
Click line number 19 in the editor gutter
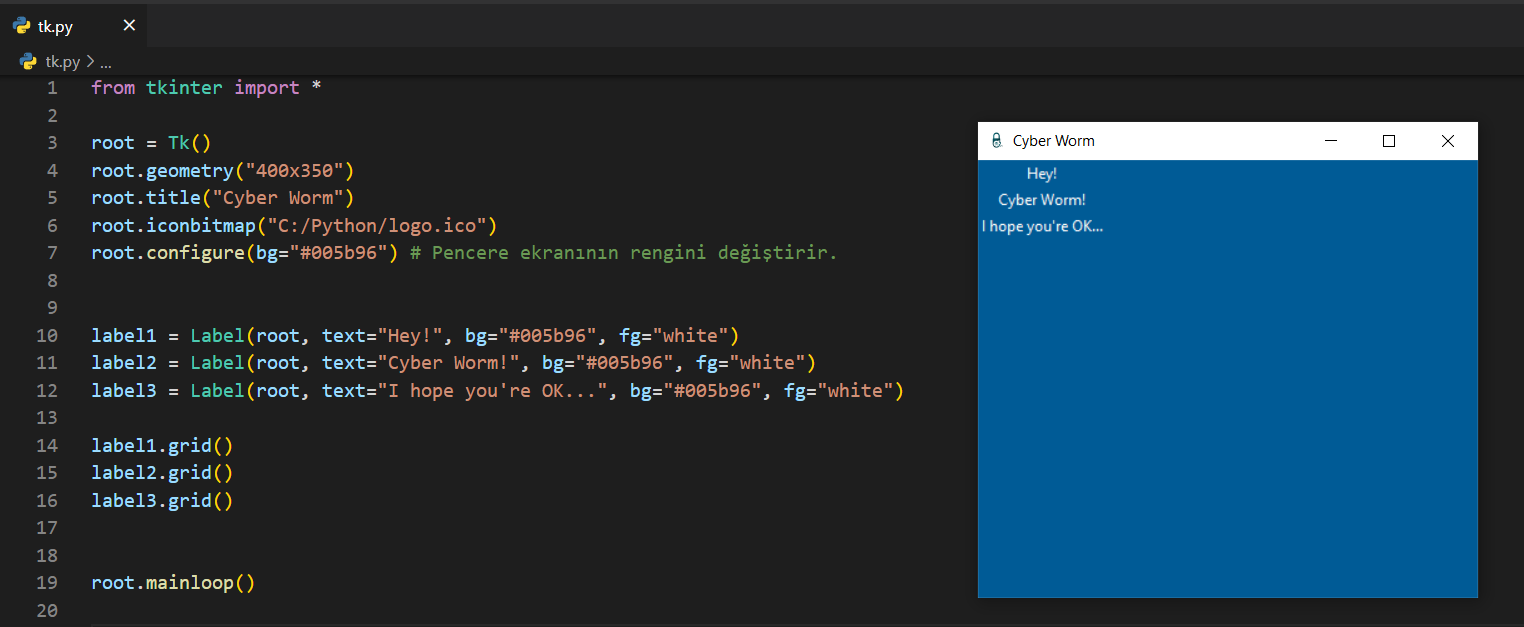(x=47, y=582)
